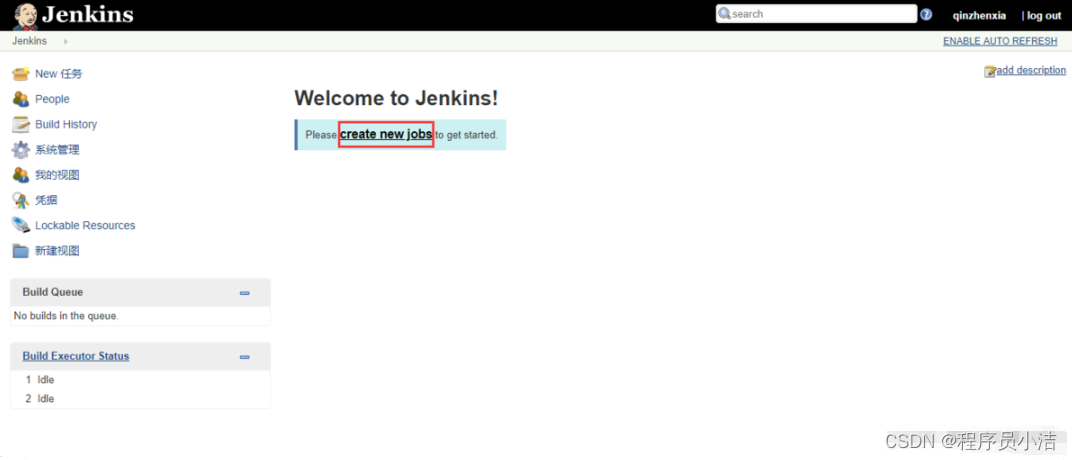Collapse the Build Executor Status panel
Screen dimensions: 1072x460
pos(245,357)
